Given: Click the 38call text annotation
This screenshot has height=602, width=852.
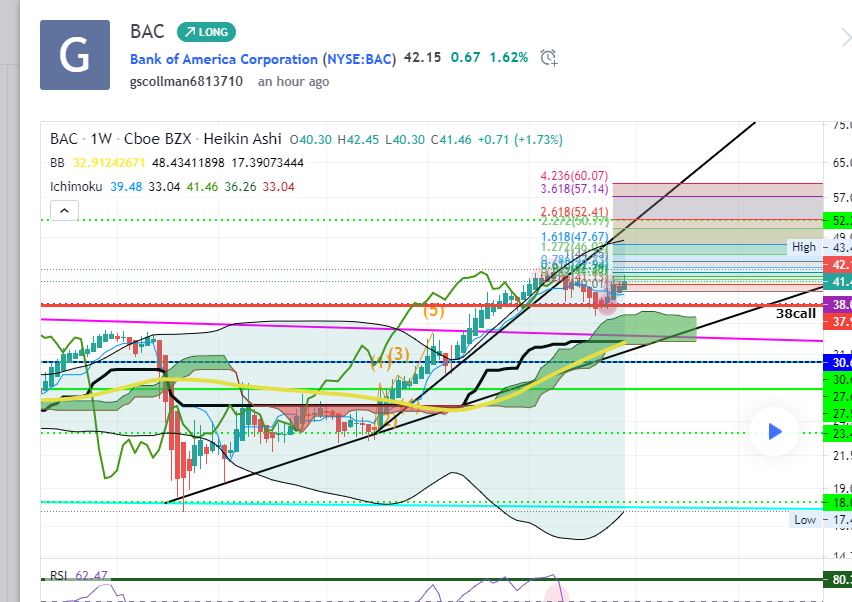Looking at the screenshot, I should pyautogui.click(x=796, y=313).
